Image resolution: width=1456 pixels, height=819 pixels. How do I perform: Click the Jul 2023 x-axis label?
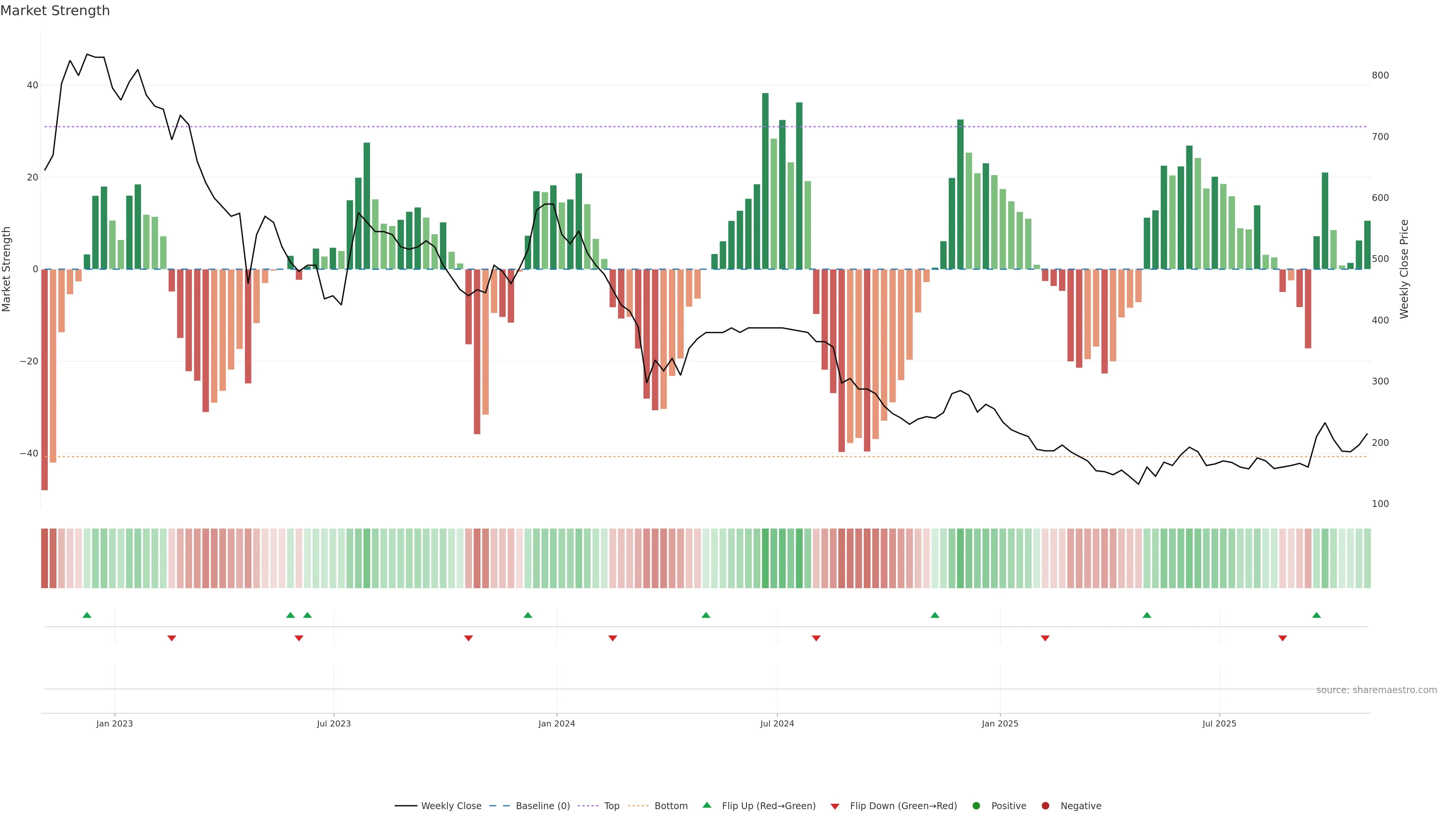334,723
